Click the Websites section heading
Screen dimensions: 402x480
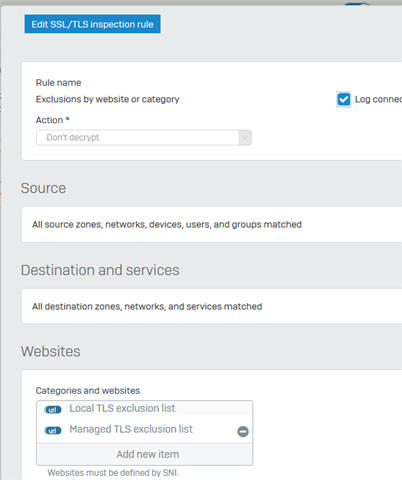pos(51,352)
